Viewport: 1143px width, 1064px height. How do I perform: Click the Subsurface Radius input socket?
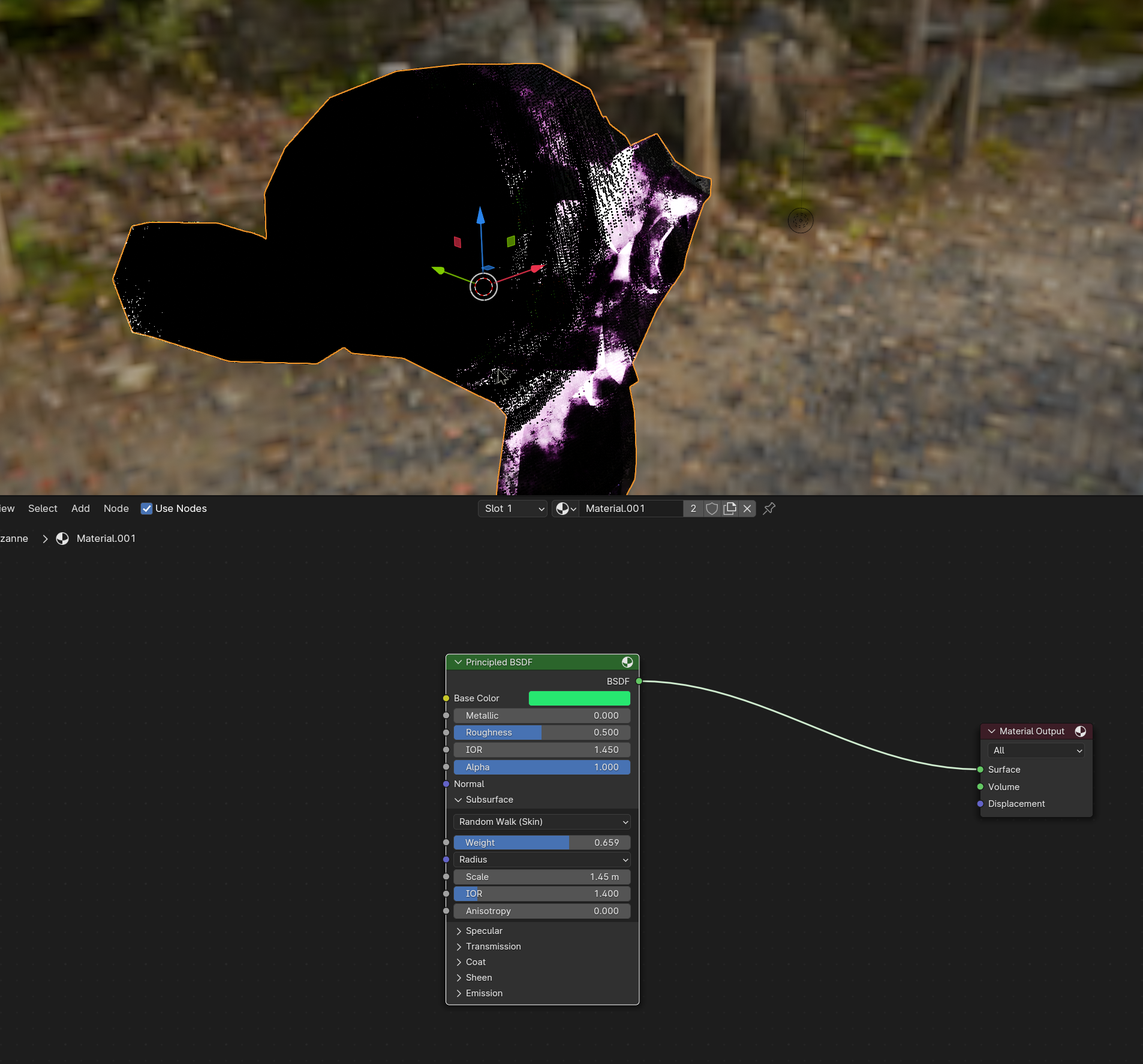tap(446, 860)
